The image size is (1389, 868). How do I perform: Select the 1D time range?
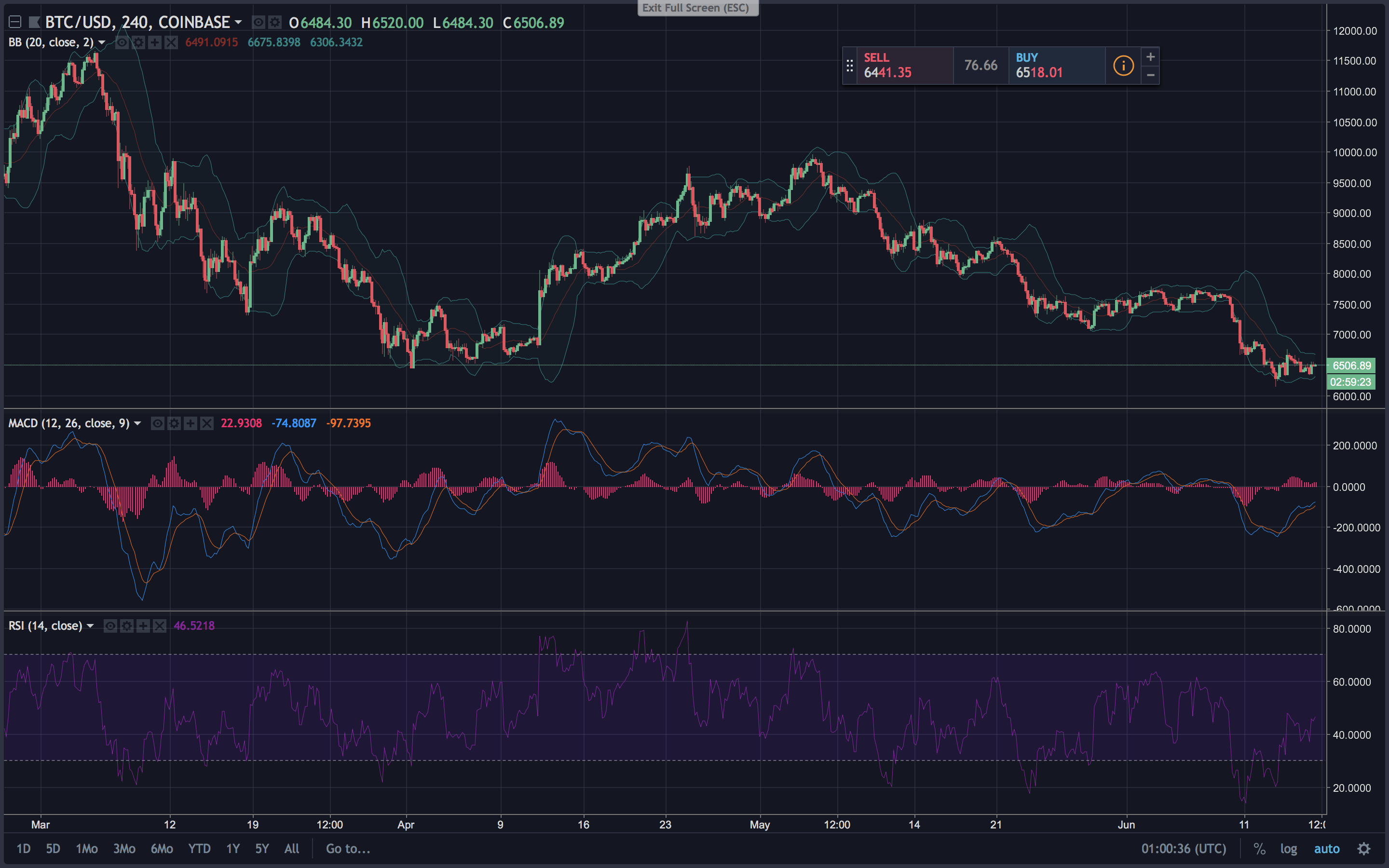tap(24, 849)
